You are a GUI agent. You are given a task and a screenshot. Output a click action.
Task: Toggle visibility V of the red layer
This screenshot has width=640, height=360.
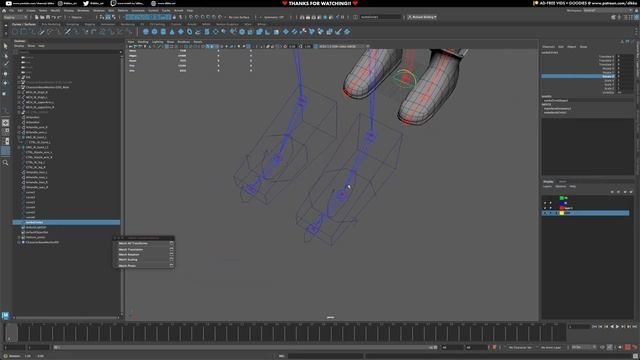545,208
